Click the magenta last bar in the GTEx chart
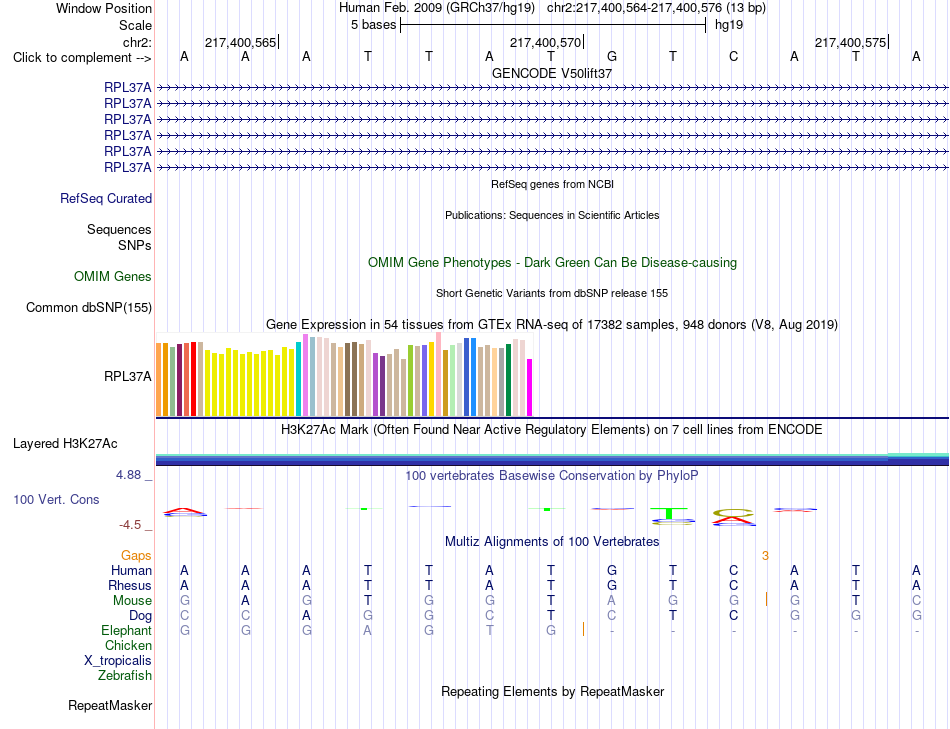This screenshot has height=729, width=950. tap(530, 388)
